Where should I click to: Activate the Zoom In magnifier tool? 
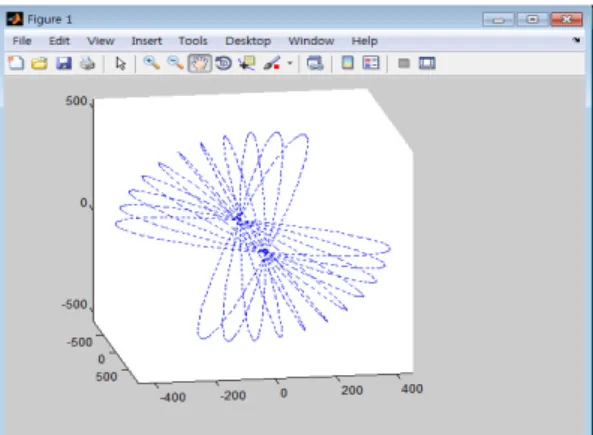[152, 63]
